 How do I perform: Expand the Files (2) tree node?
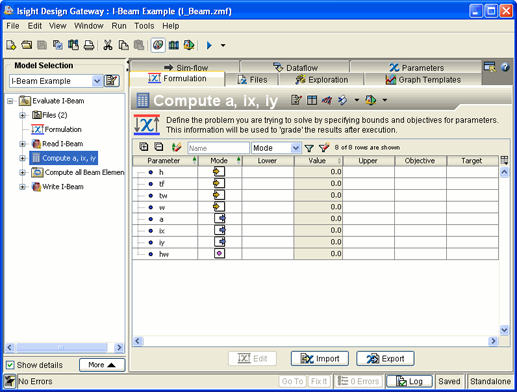22,115
